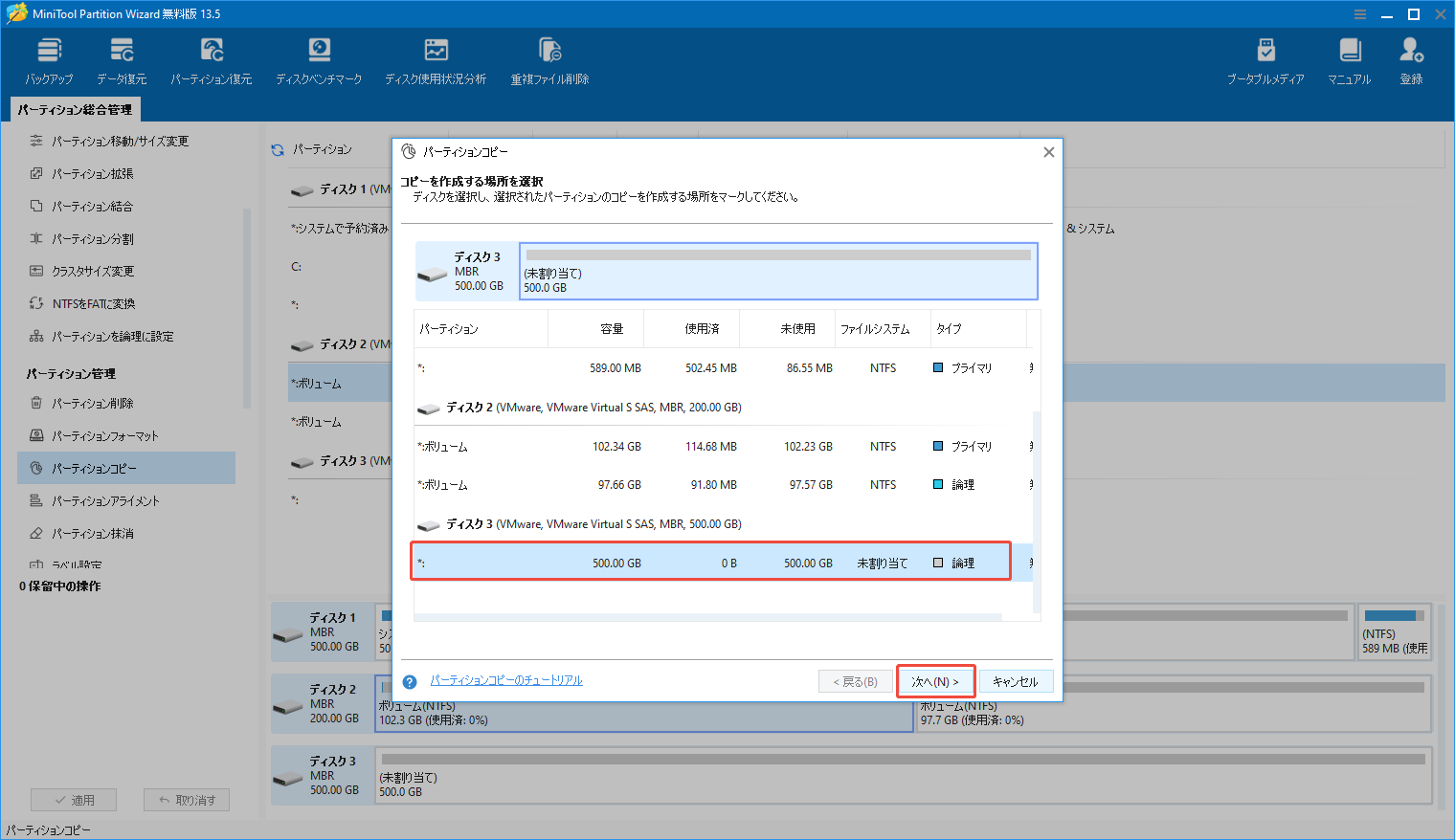Click キャンセル to abort the copy
The image size is (1455, 840).
1016,680
